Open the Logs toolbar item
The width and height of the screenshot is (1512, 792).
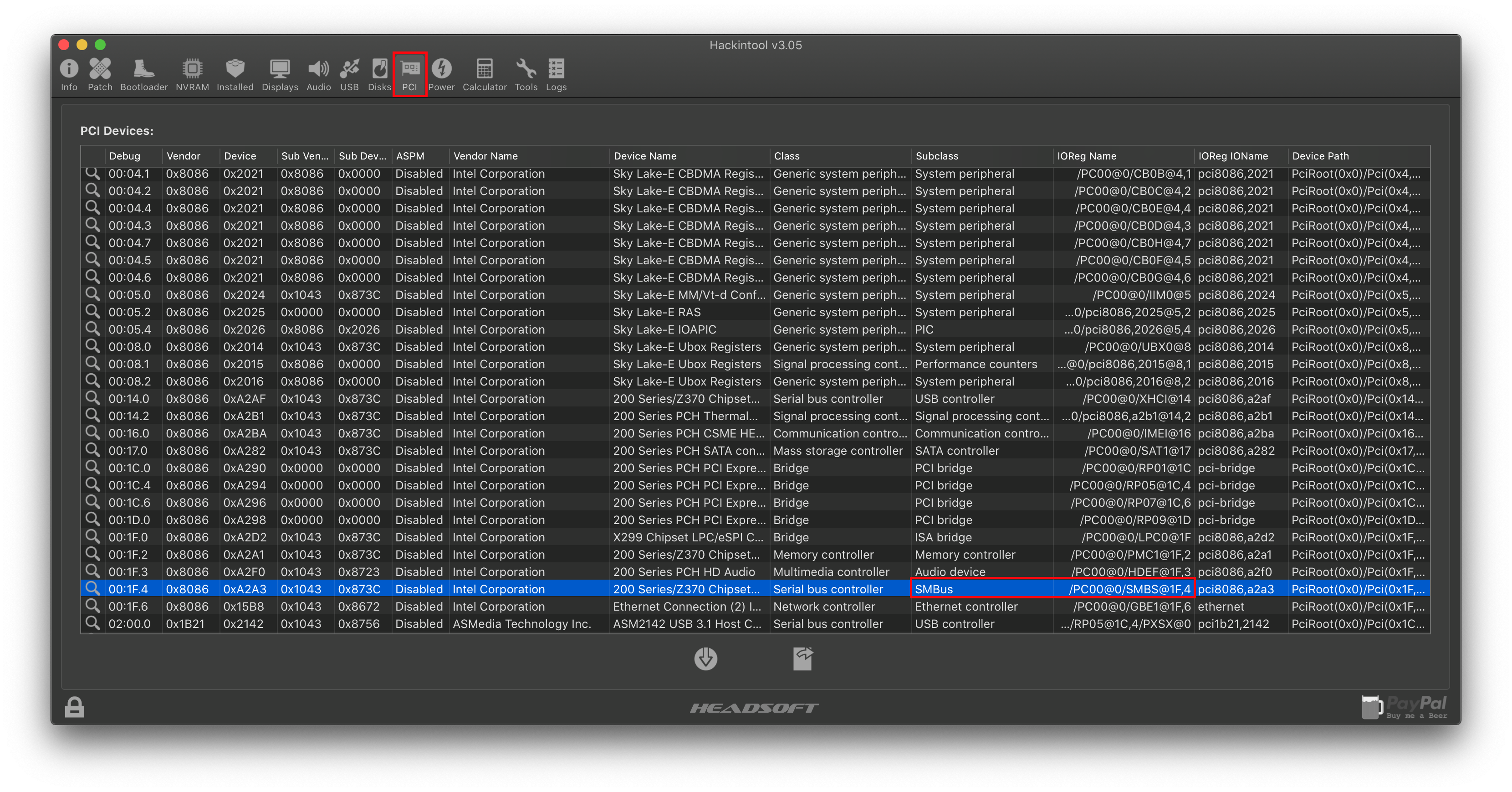pyautogui.click(x=556, y=75)
